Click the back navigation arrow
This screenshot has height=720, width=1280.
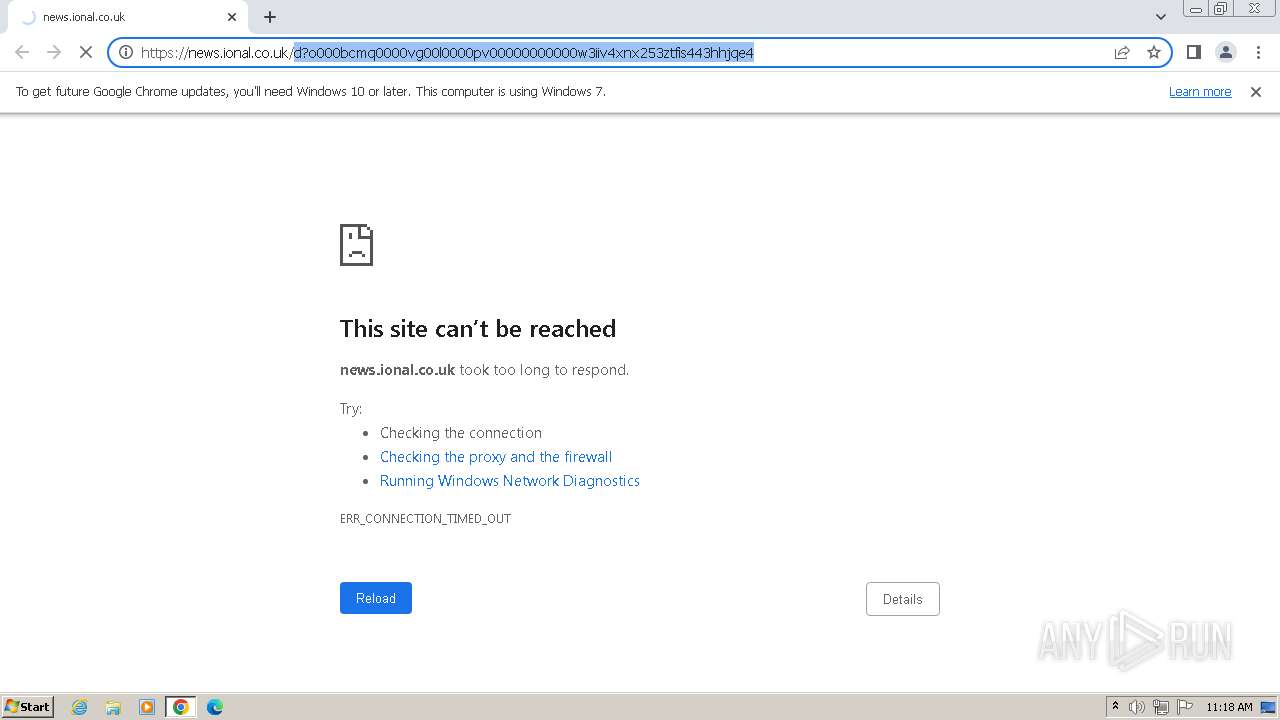[x=22, y=52]
